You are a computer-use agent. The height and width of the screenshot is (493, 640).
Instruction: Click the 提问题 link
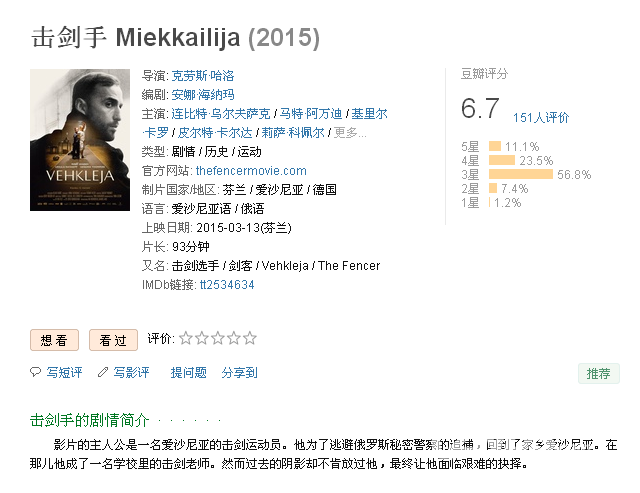[x=189, y=373]
